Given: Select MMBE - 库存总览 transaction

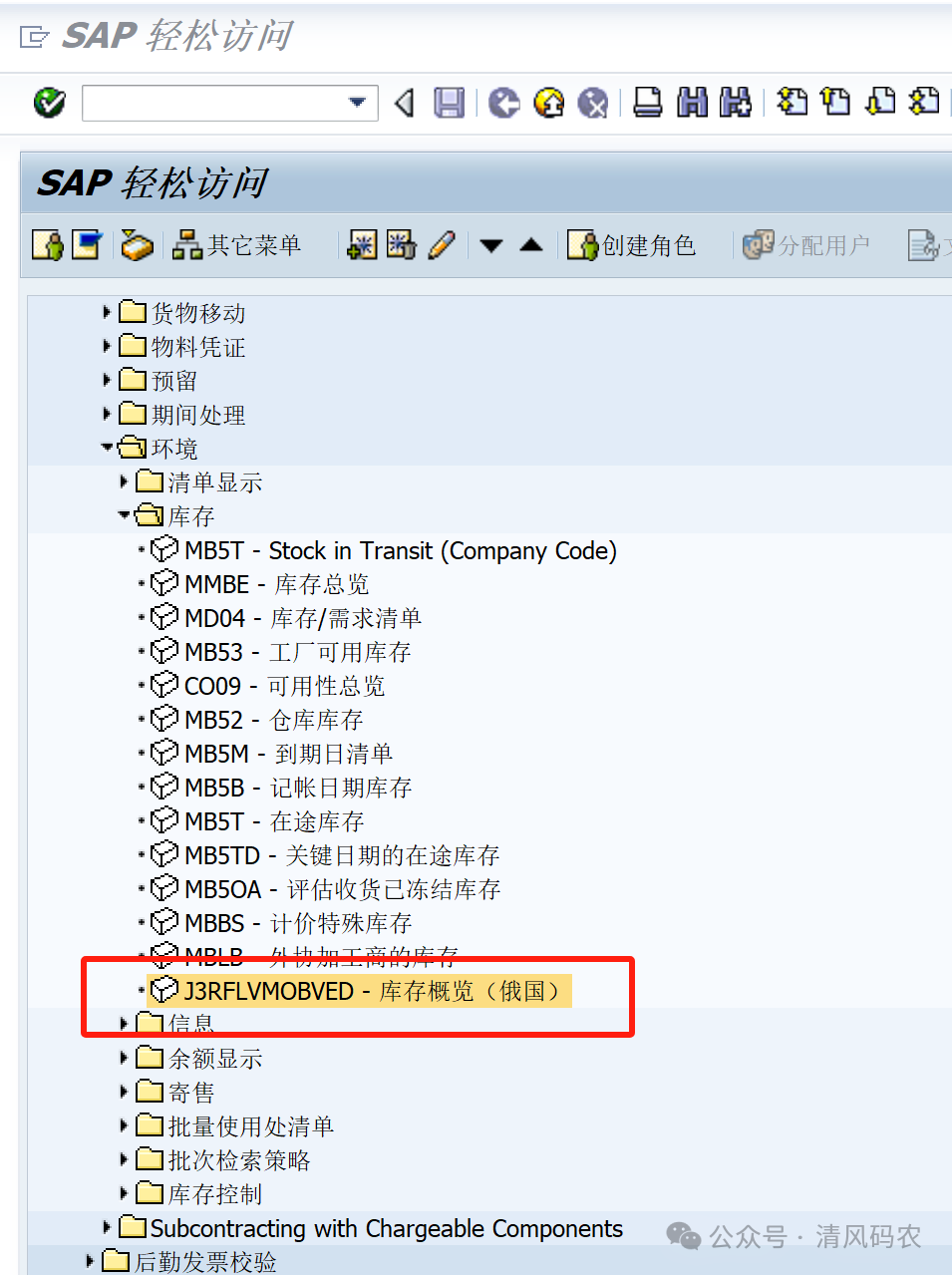Looking at the screenshot, I should point(276,584).
